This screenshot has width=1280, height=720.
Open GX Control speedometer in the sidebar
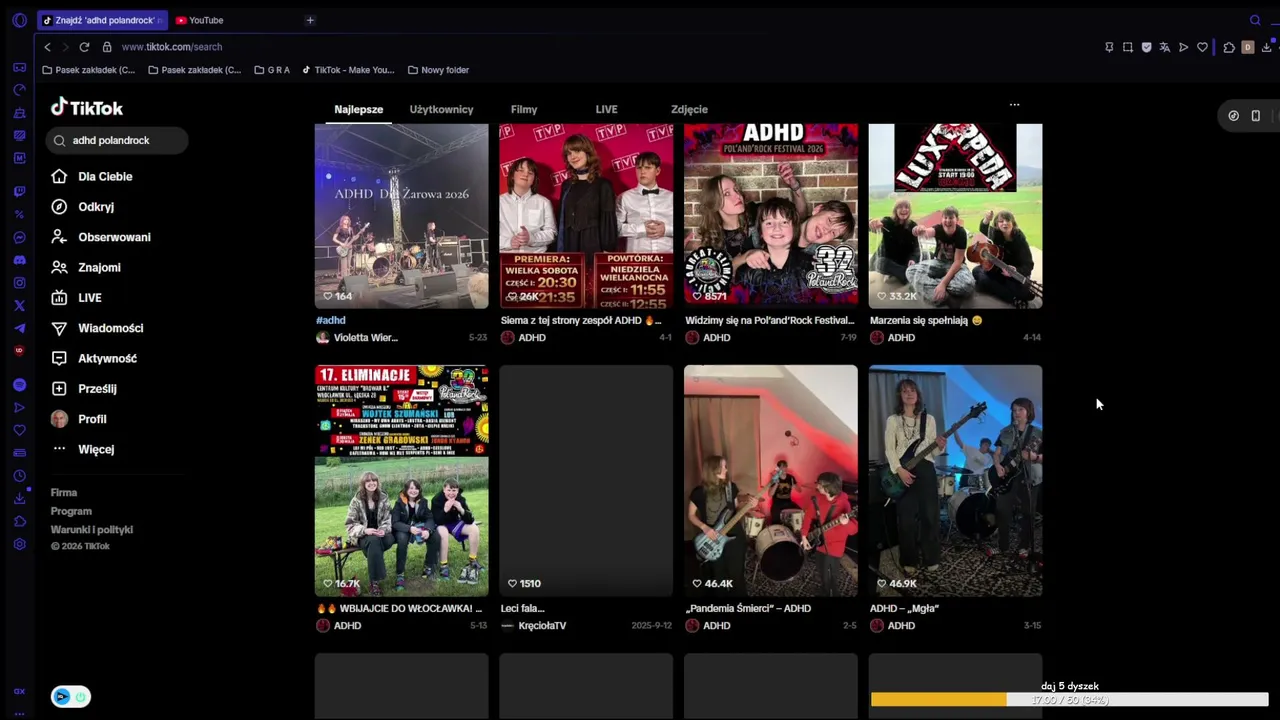click(x=19, y=90)
